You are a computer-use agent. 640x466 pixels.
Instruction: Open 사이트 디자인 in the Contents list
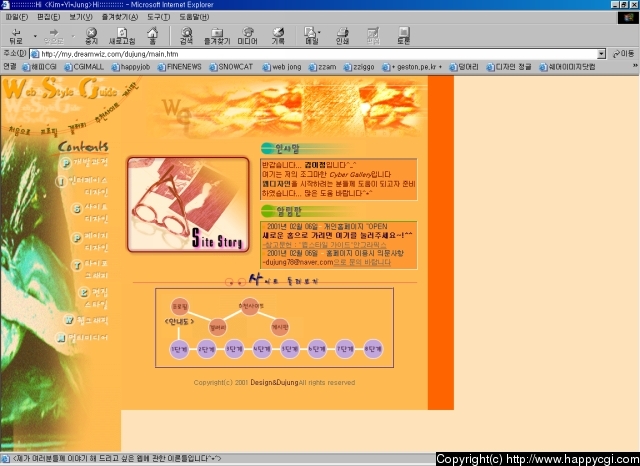click(x=90, y=213)
